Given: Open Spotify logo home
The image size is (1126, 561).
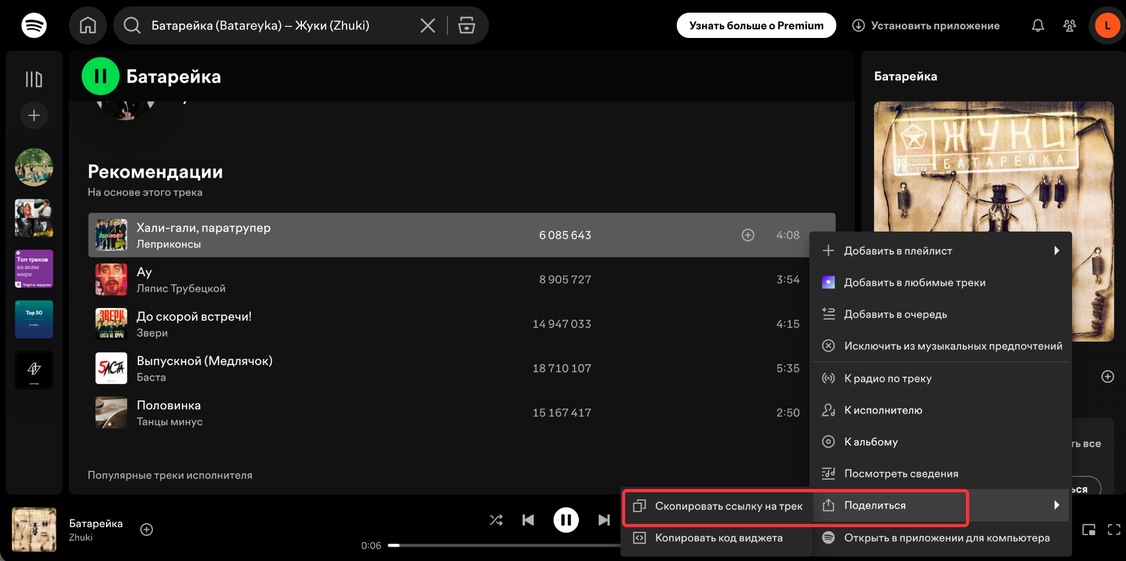Looking at the screenshot, I should (34, 26).
